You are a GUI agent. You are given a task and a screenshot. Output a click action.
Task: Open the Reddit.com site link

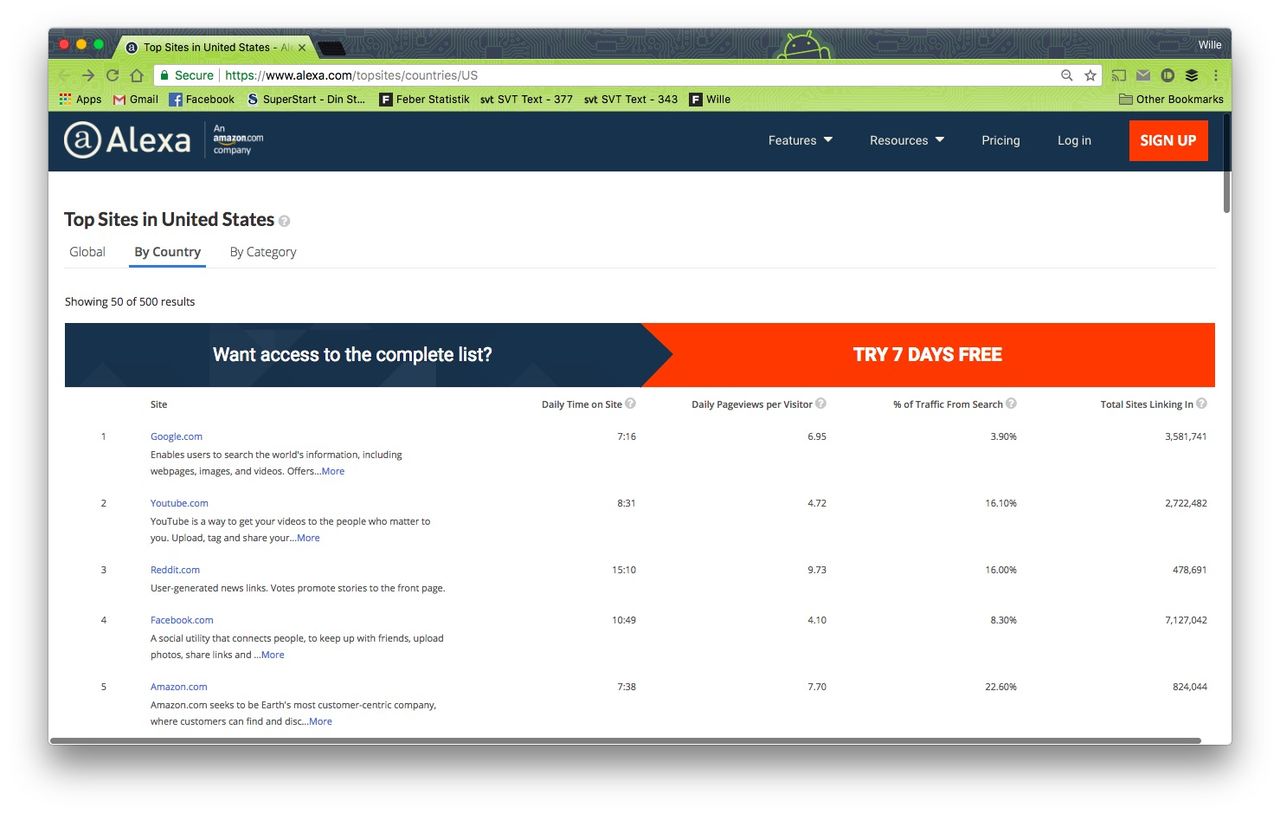click(x=175, y=570)
